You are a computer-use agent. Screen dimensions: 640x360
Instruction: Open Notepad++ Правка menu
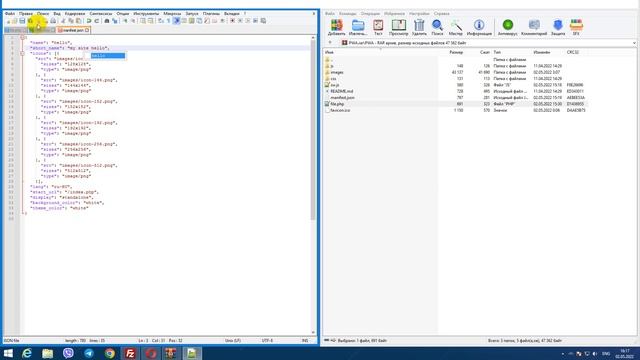[x=26, y=13]
